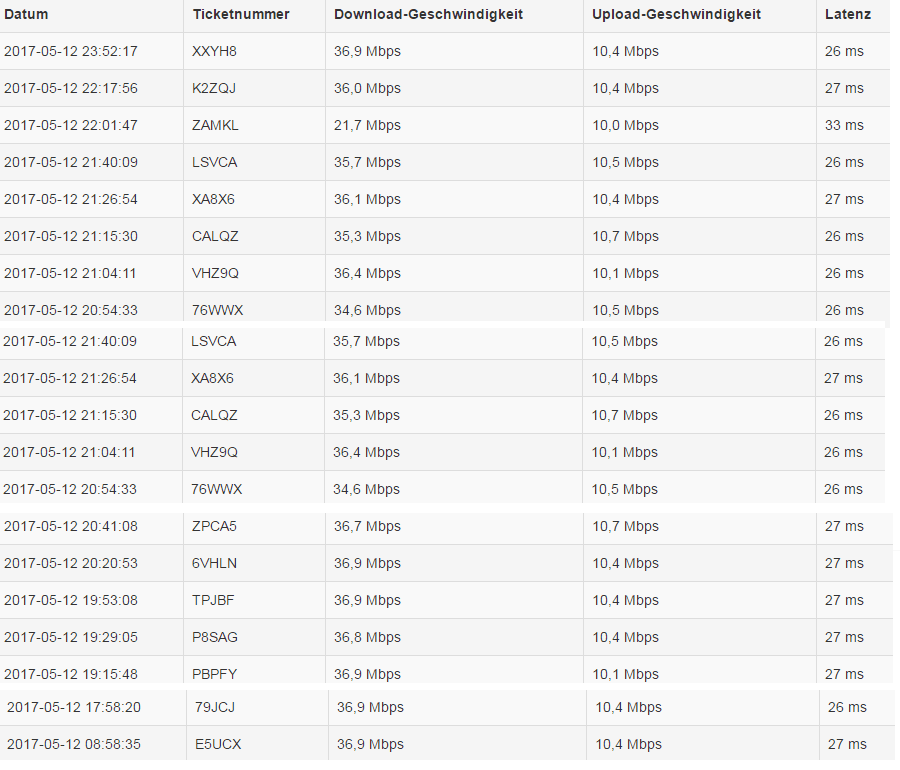The width and height of the screenshot is (900, 770).
Task: Click the Datum column header
Action: 26,14
